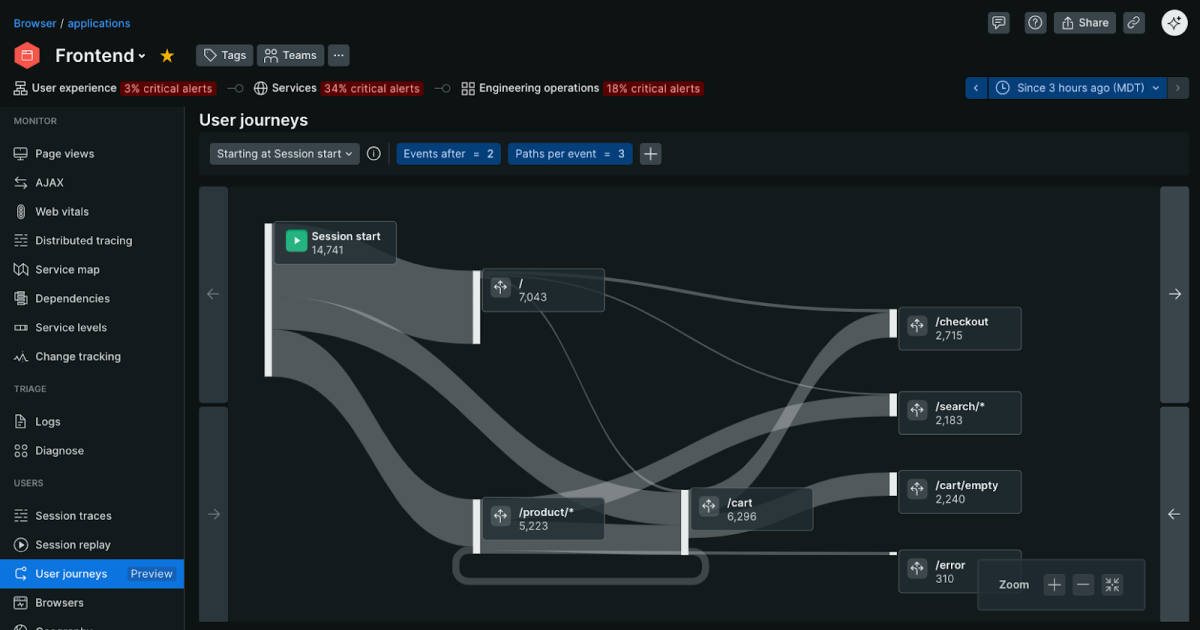The height and width of the screenshot is (630, 1200).
Task: Click the Events after = 2 filter chip
Action: tap(448, 153)
